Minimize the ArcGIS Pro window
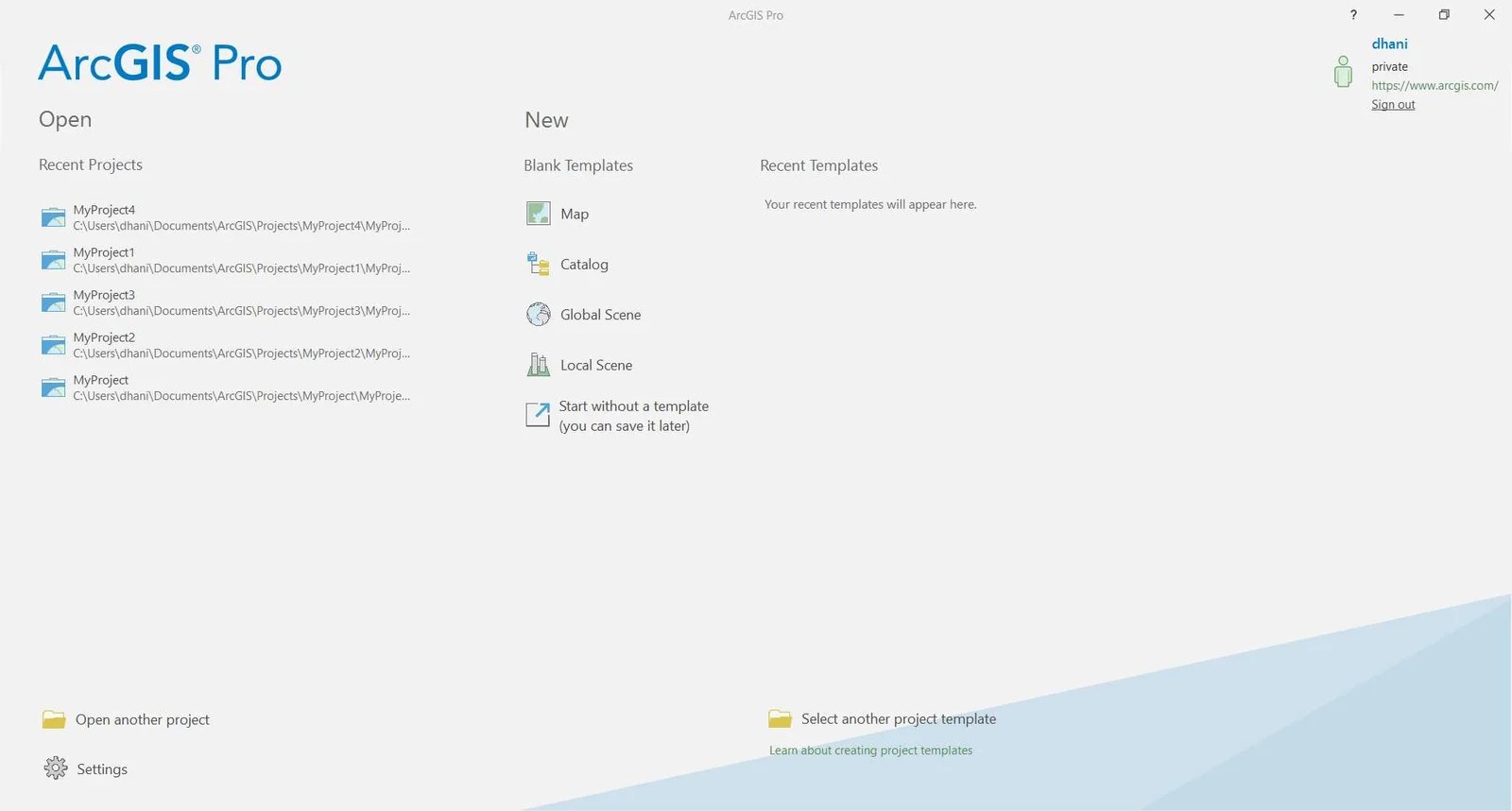Screen dimensions: 1512x811 tap(1399, 14)
